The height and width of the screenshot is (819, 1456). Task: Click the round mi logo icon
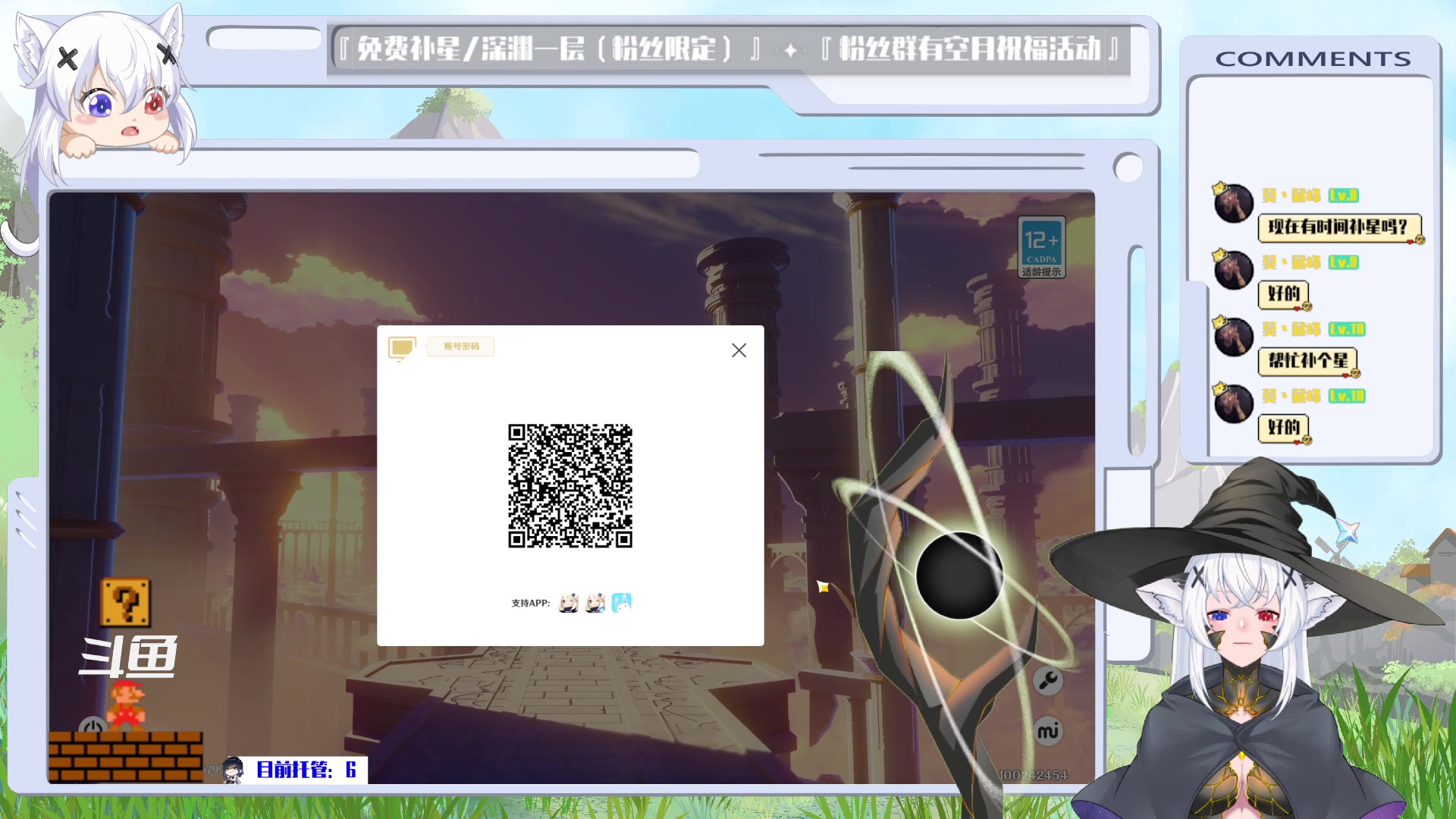pyautogui.click(x=1048, y=731)
